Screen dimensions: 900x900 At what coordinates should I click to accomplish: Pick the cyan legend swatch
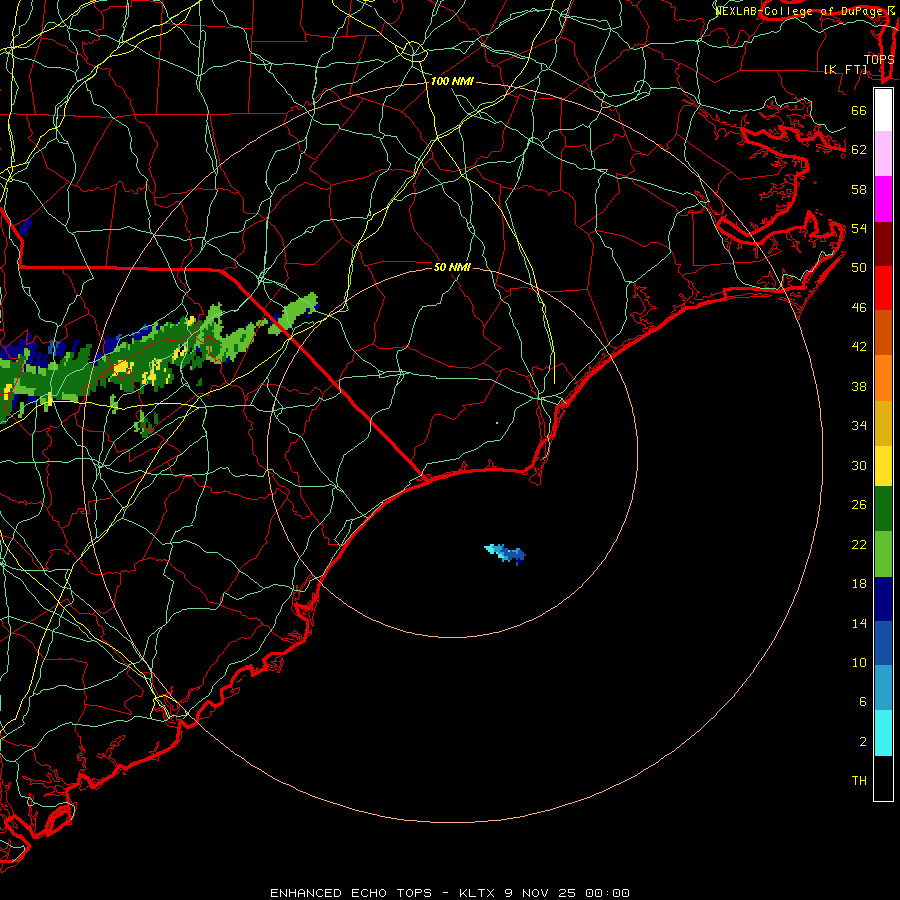point(883,733)
